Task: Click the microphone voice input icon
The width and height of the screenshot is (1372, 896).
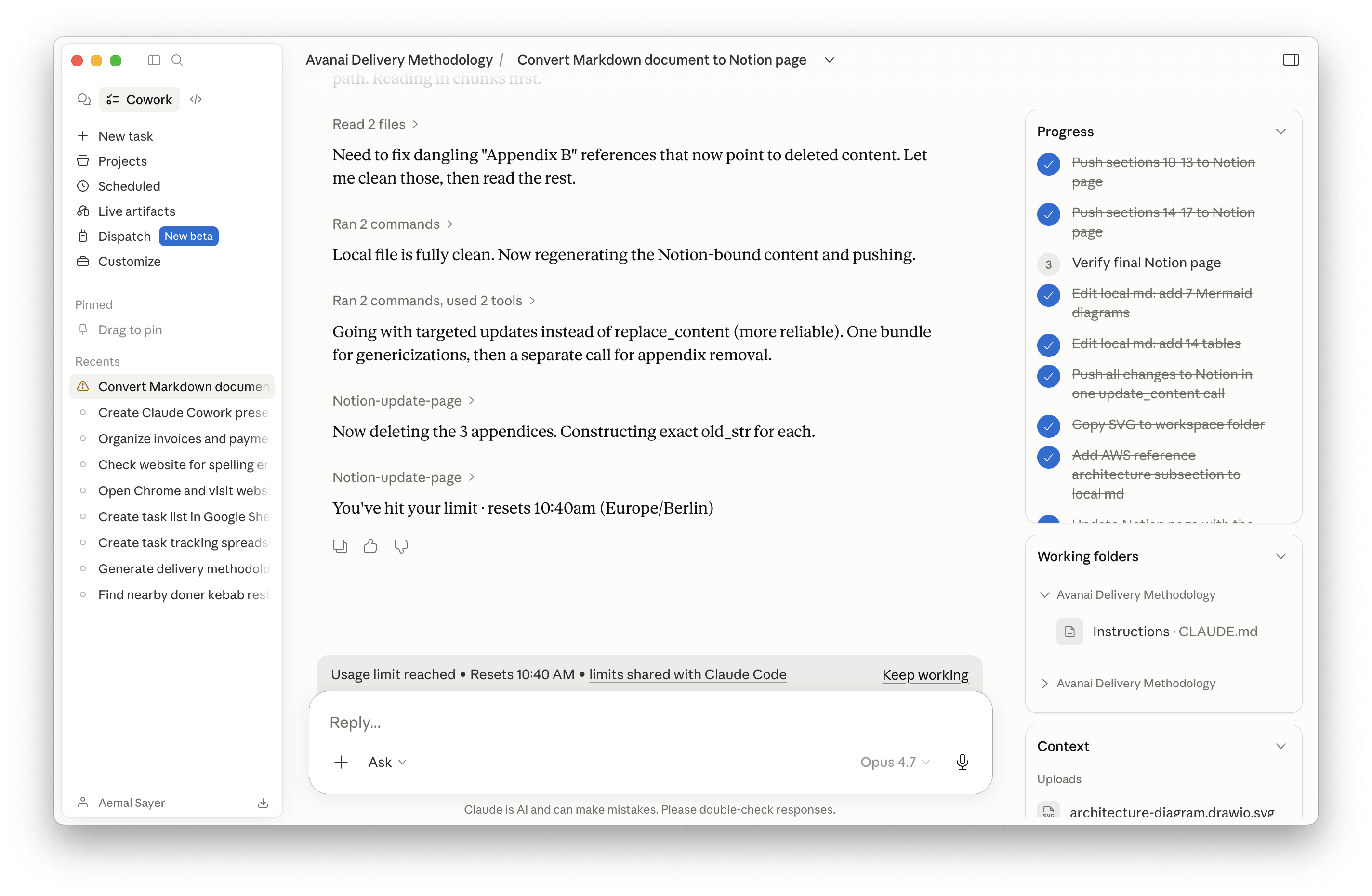Action: pos(962,762)
